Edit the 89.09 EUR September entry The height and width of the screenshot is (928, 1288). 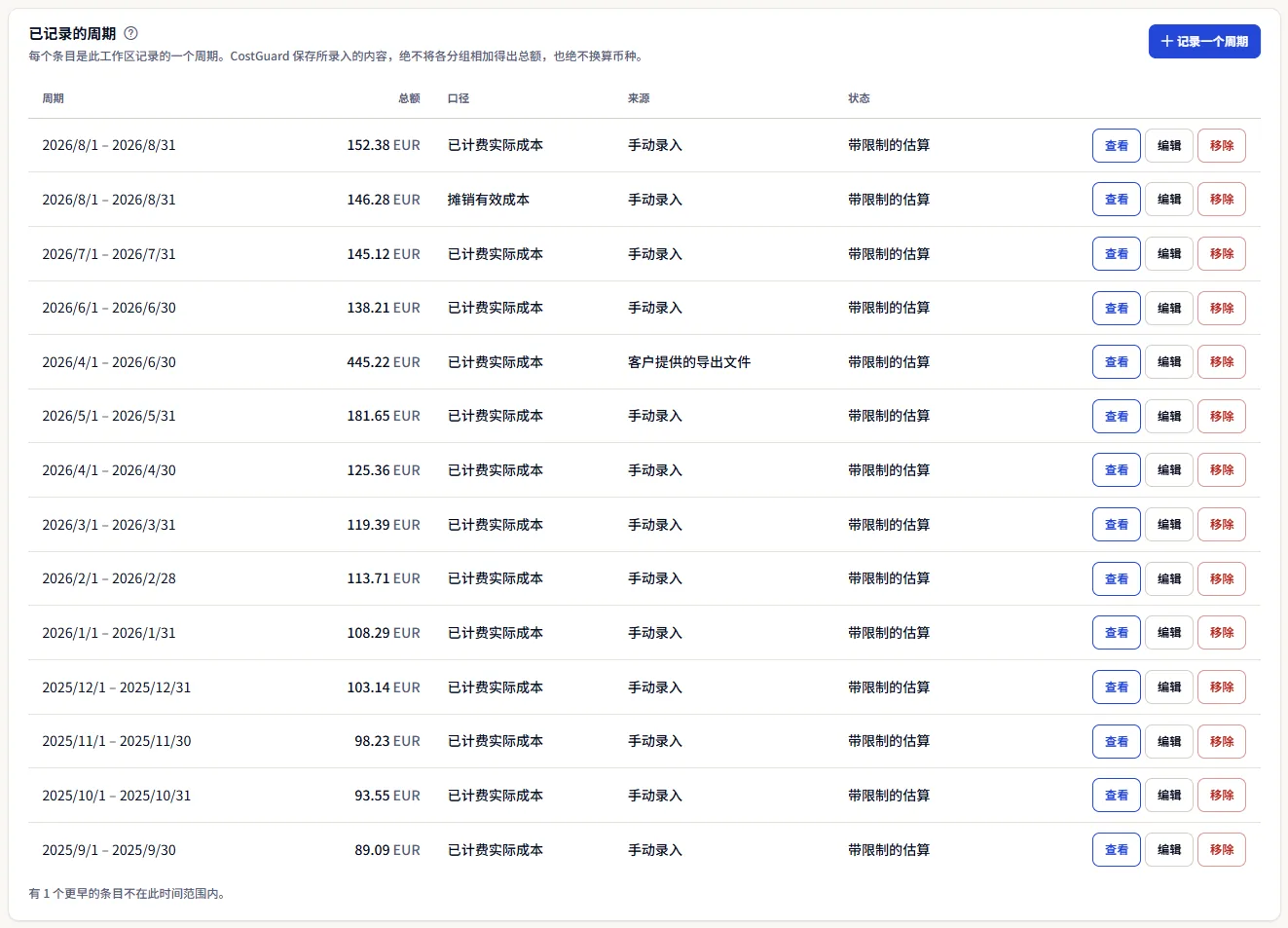(x=1169, y=850)
